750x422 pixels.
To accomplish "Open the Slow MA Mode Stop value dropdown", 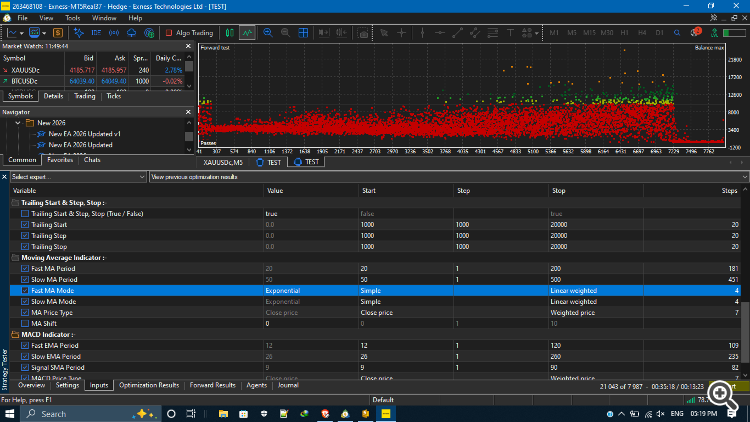I will [596, 302].
